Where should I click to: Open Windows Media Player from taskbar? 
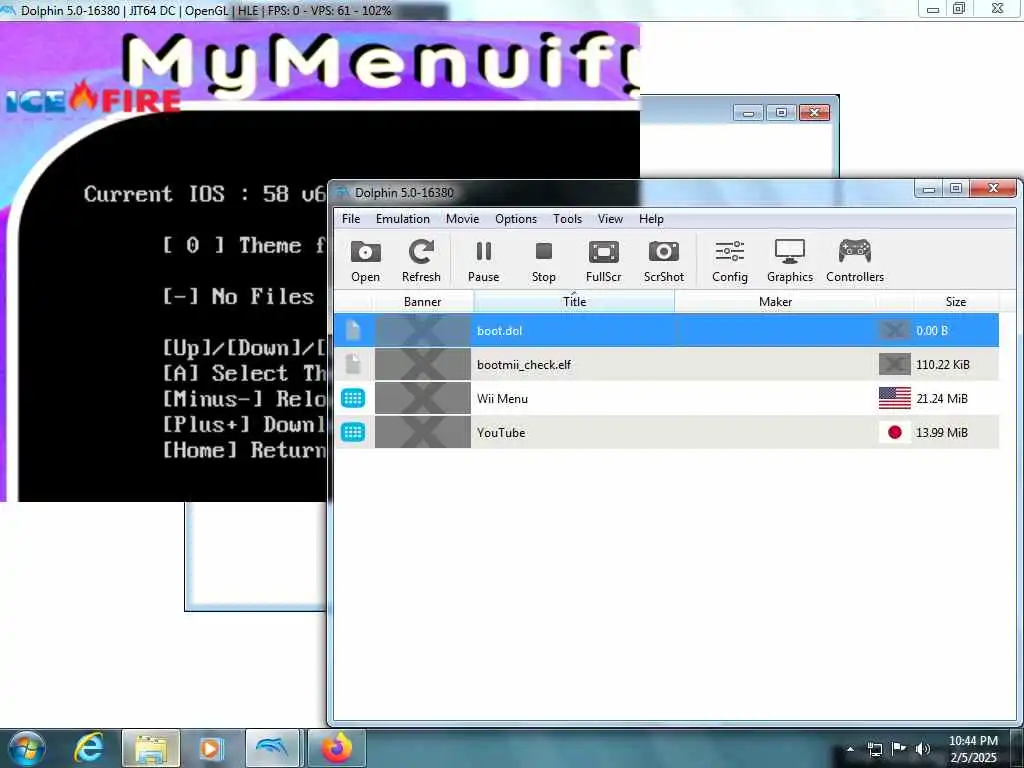pos(211,748)
